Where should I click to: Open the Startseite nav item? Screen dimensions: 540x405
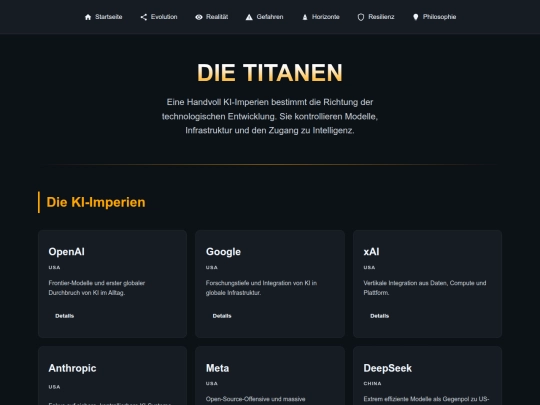tap(103, 17)
